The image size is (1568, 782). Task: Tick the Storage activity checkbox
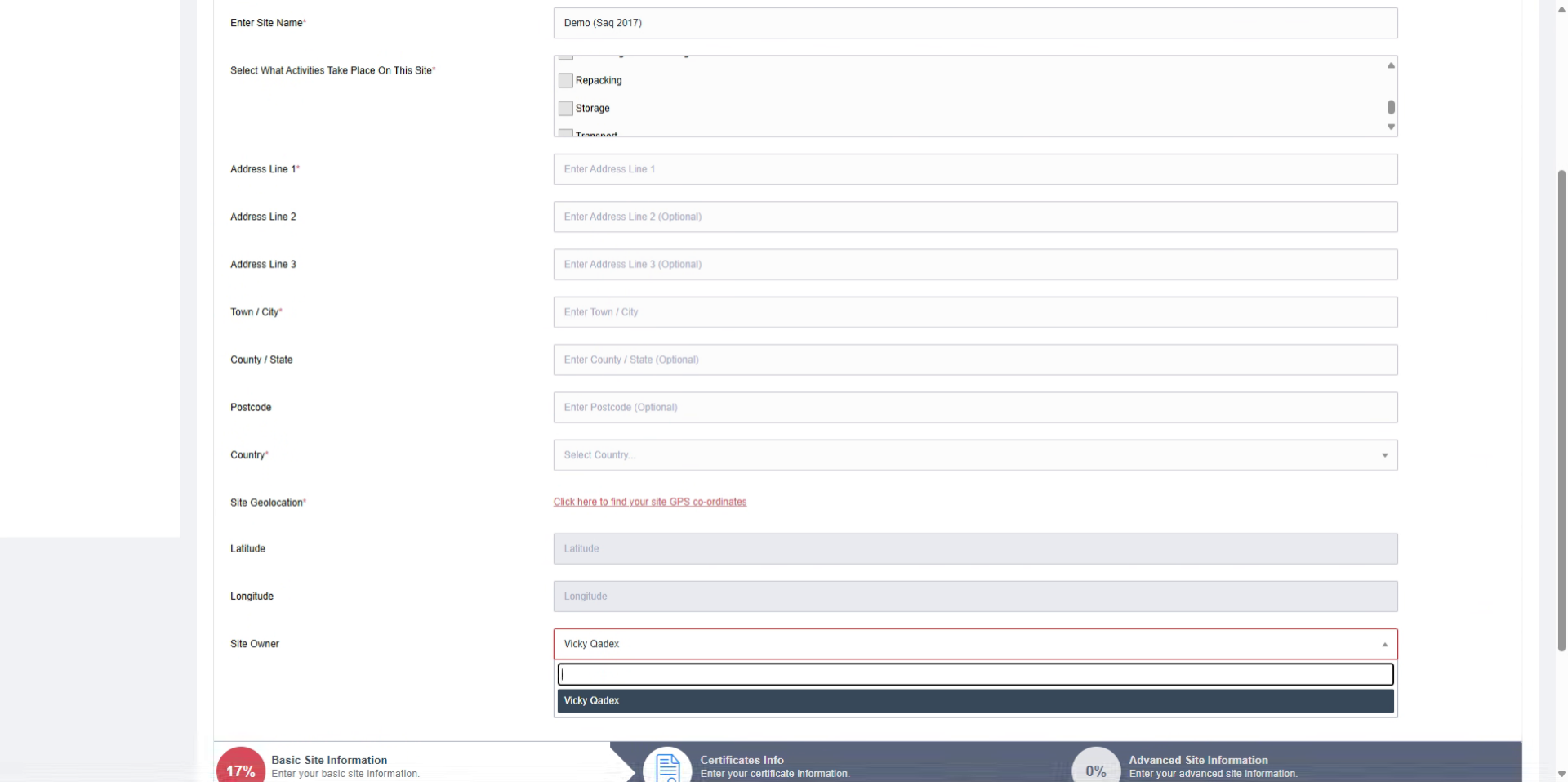[565, 108]
